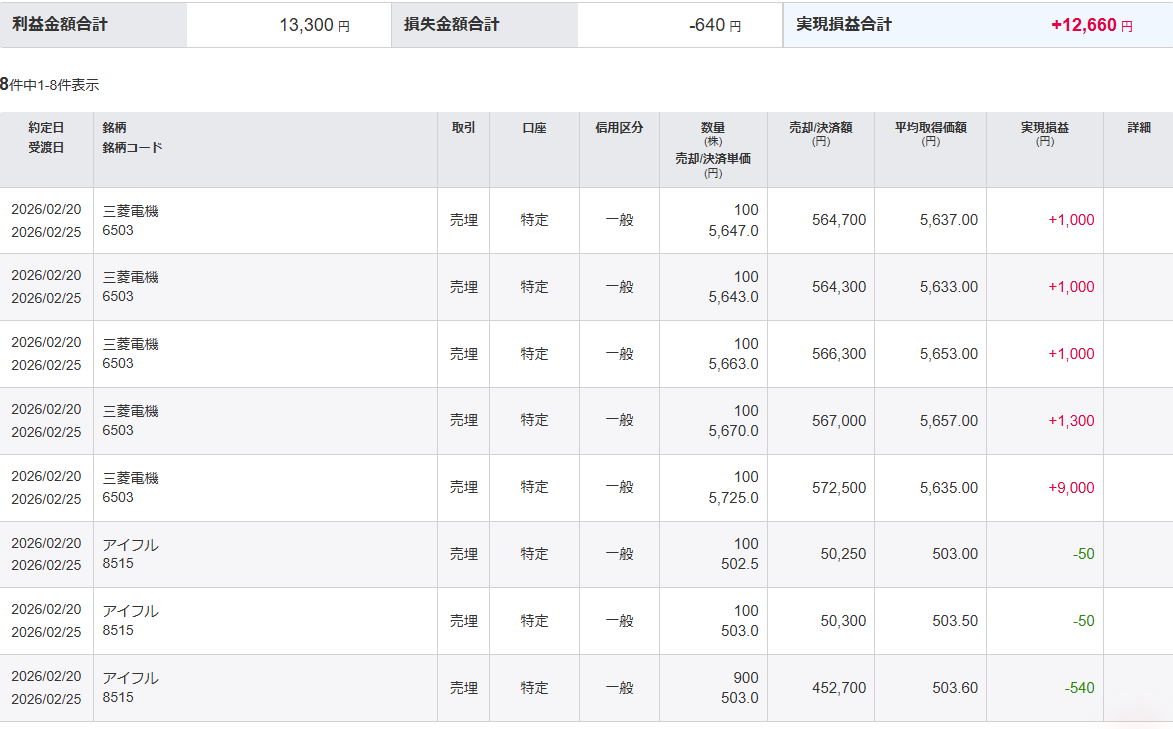Click the first 三菱電機 stock name
This screenshot has width=1173, height=729.
(131, 211)
